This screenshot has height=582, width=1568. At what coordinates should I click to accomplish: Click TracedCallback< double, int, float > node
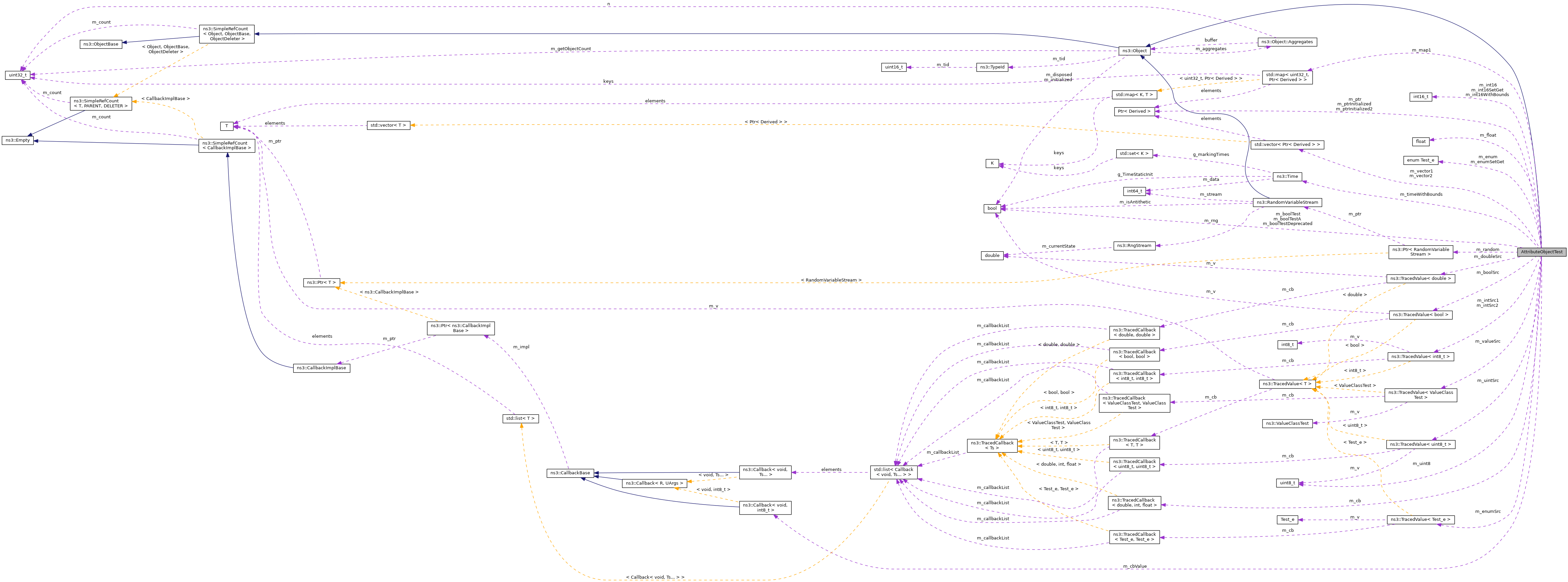1134,502
